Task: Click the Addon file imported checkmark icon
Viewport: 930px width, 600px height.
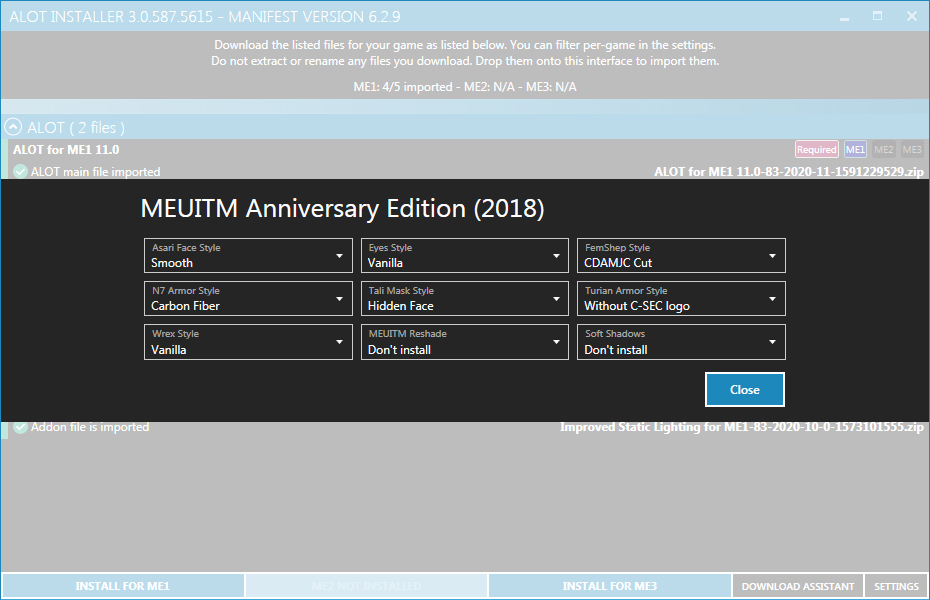Action: pos(20,427)
